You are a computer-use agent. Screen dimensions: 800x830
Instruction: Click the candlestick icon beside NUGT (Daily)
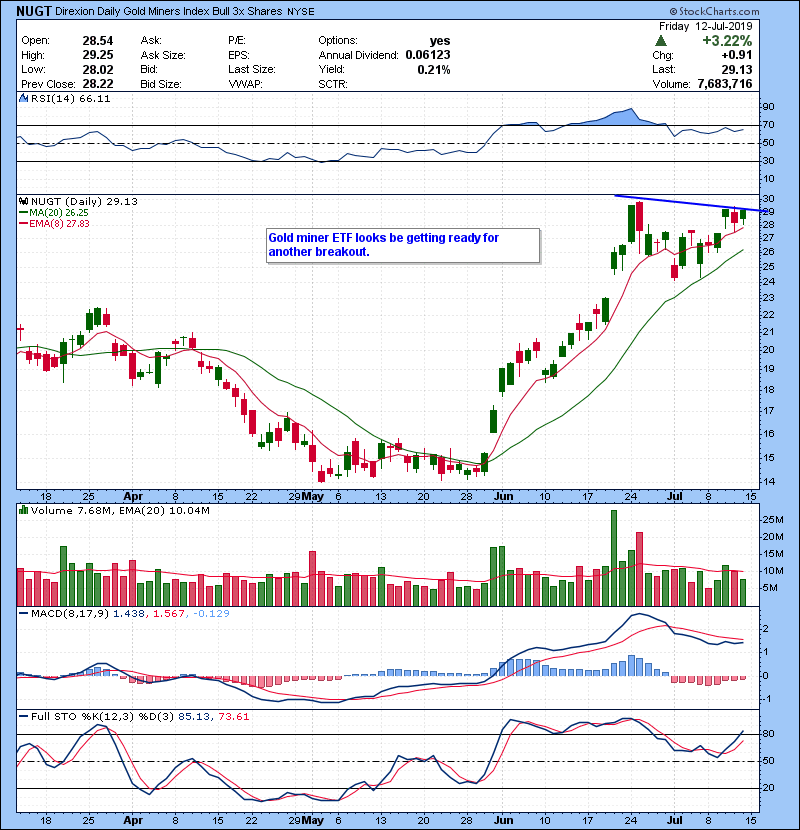[23, 201]
